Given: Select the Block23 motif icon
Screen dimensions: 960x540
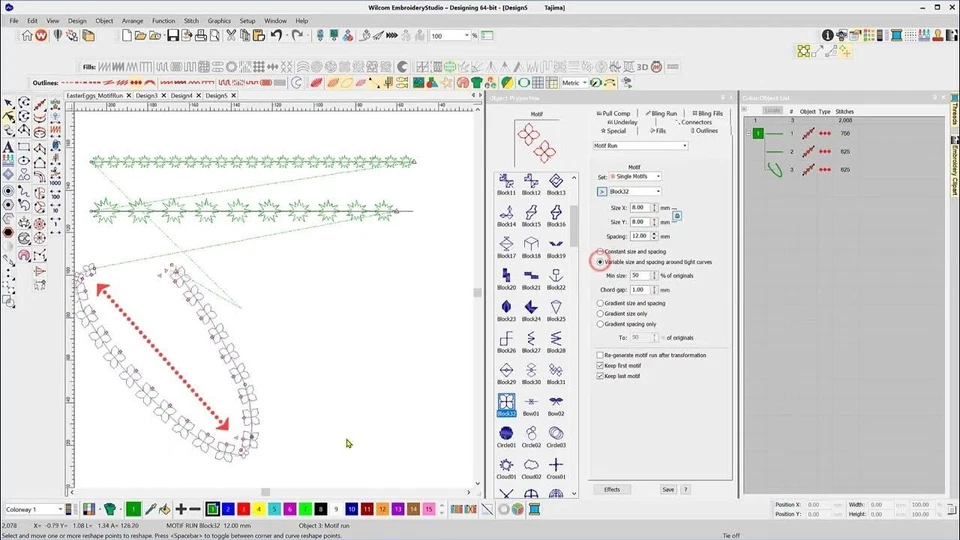Looking at the screenshot, I should 507,308.
